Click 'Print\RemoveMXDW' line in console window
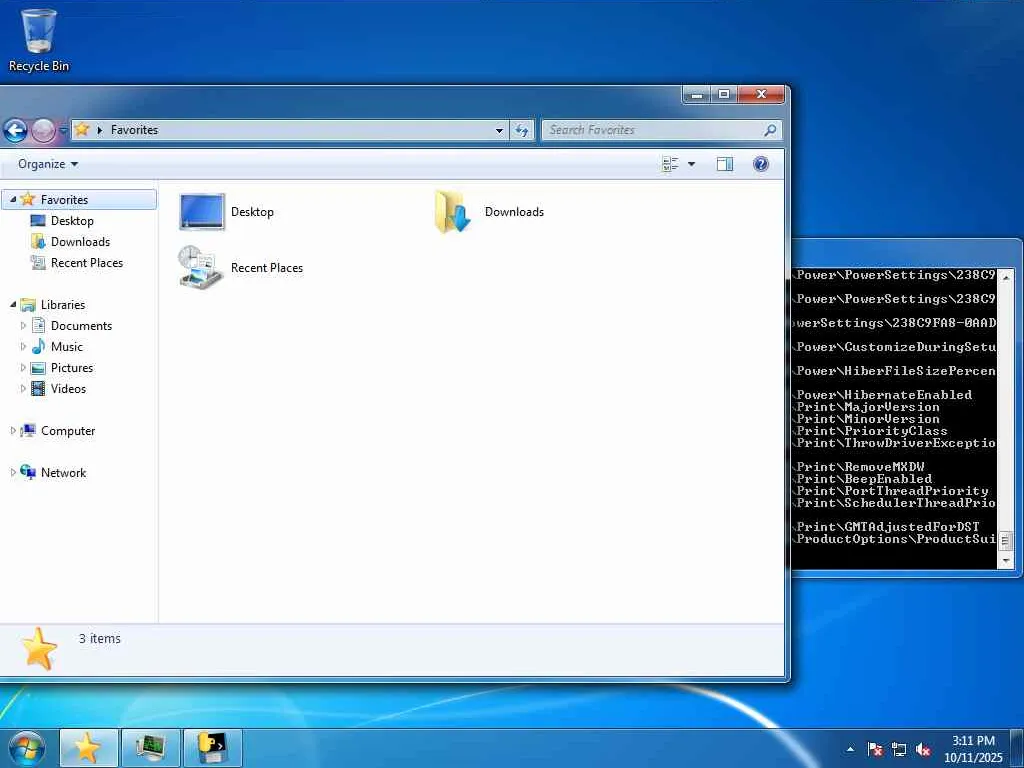This screenshot has height=768, width=1024. [860, 466]
